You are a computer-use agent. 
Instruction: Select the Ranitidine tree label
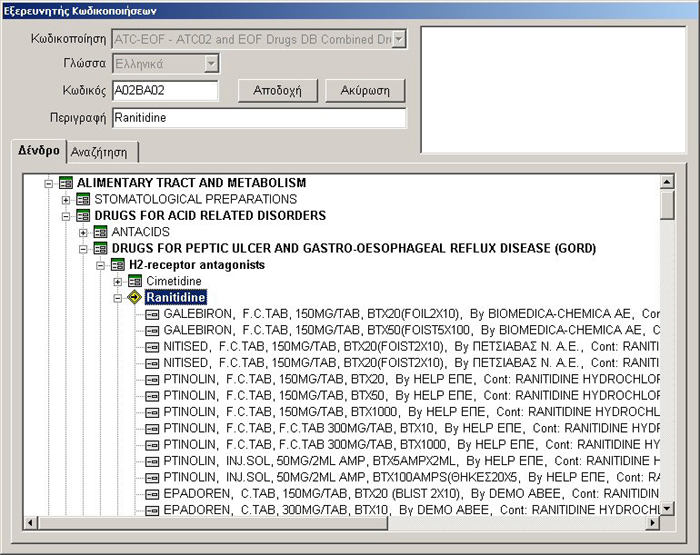pos(176,298)
